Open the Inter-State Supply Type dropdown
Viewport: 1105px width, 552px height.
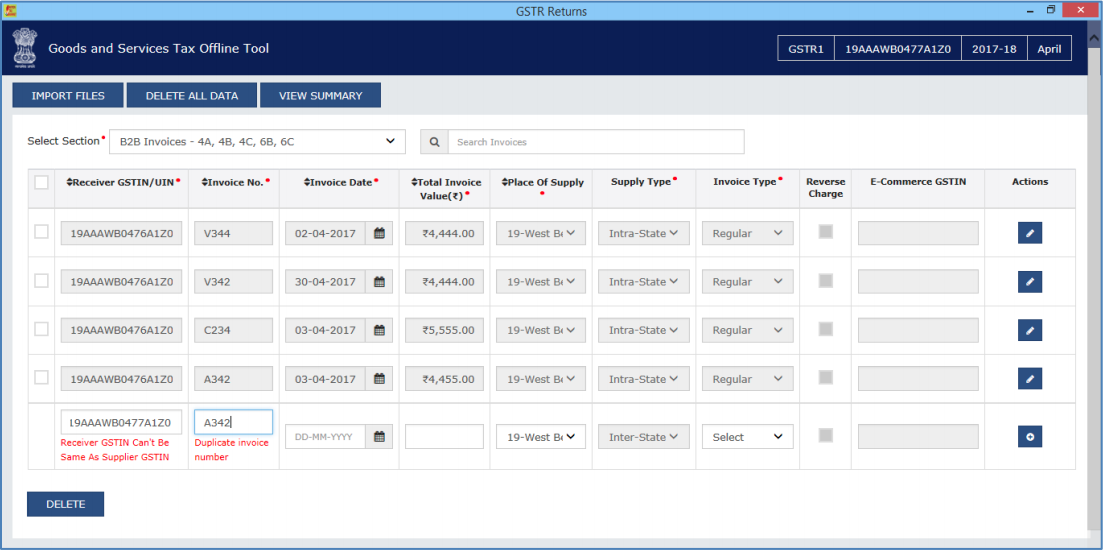pyautogui.click(x=644, y=436)
